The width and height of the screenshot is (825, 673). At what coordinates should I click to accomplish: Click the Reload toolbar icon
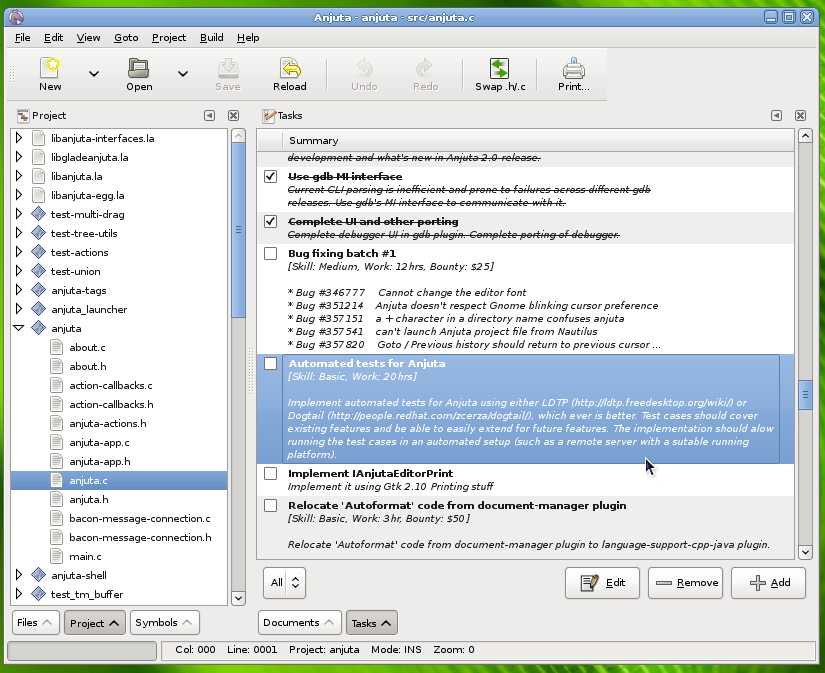click(290, 68)
